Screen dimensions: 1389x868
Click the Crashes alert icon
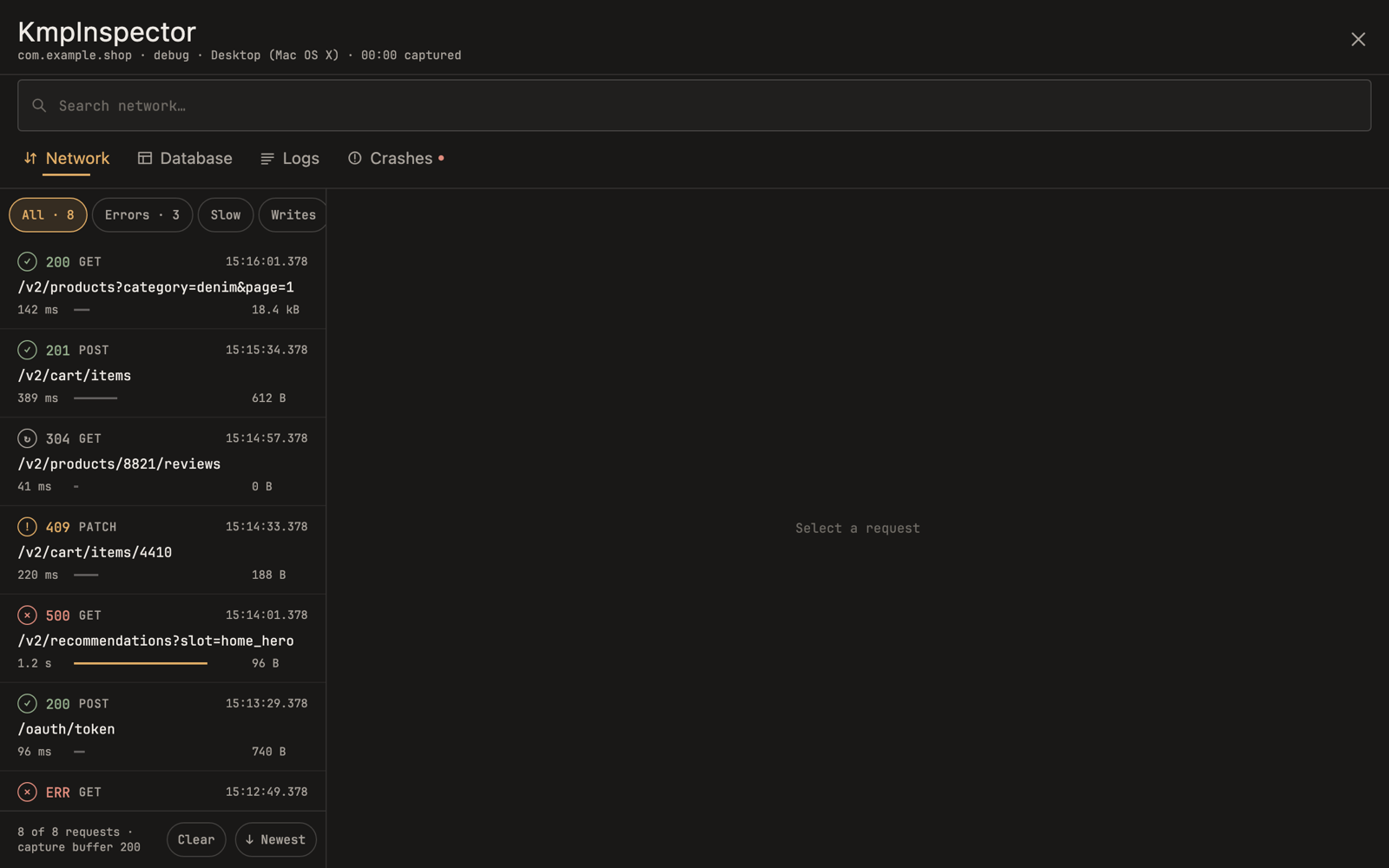click(355, 158)
